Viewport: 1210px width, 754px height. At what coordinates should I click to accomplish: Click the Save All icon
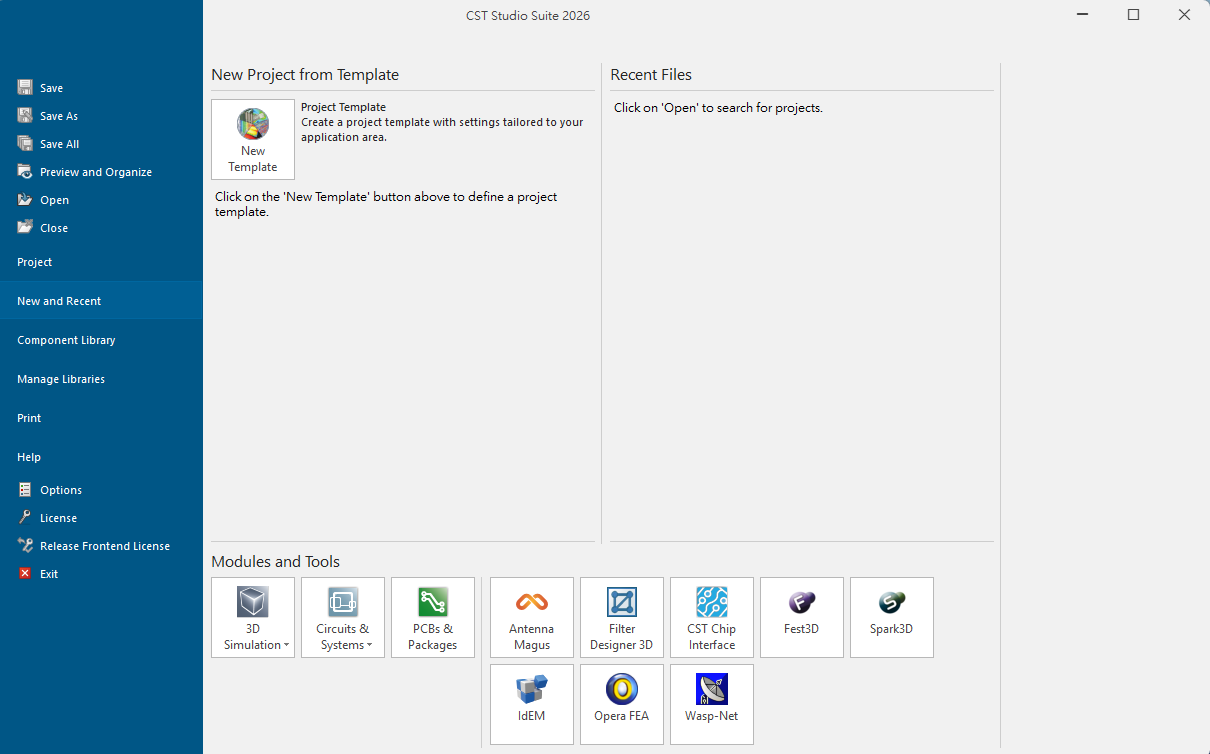(25, 144)
